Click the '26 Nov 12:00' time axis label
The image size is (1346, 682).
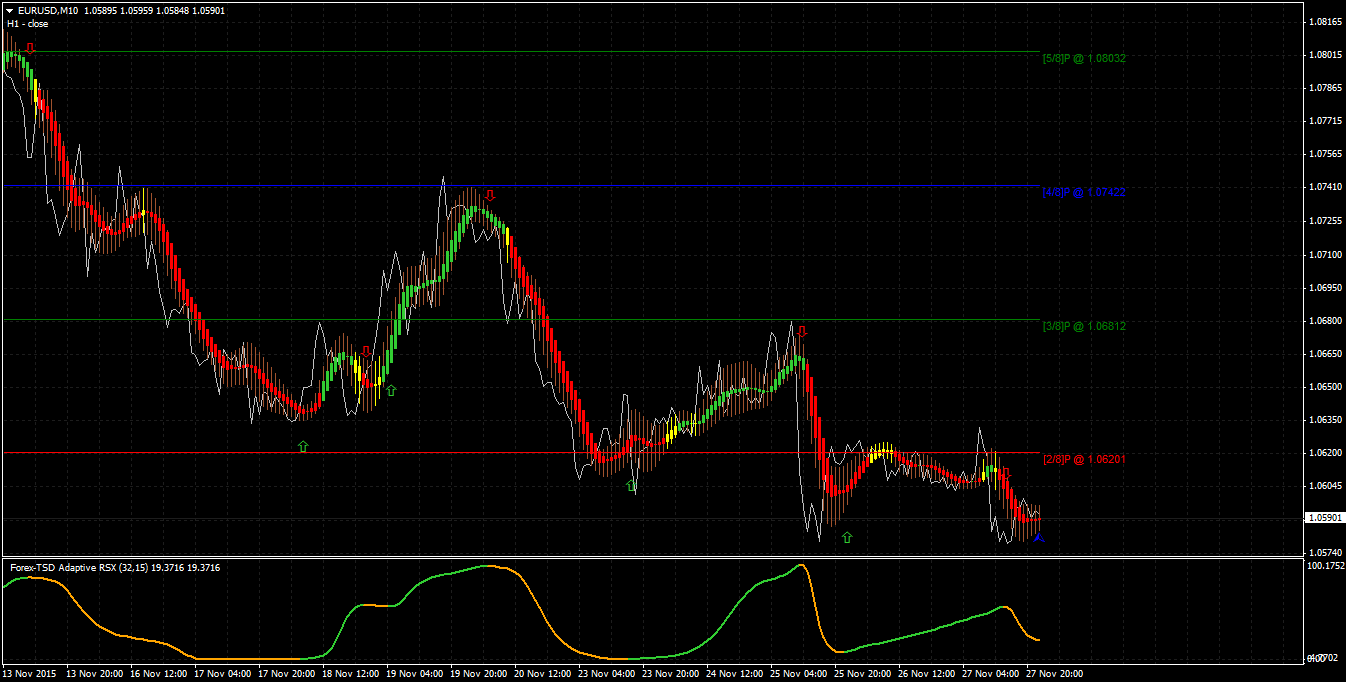(x=925, y=674)
